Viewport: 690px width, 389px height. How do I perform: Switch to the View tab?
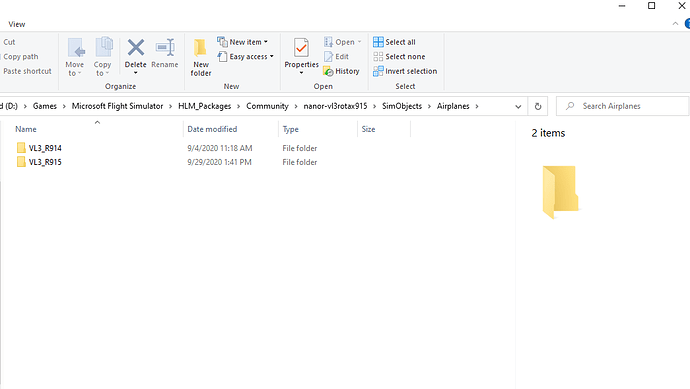pyautogui.click(x=17, y=24)
